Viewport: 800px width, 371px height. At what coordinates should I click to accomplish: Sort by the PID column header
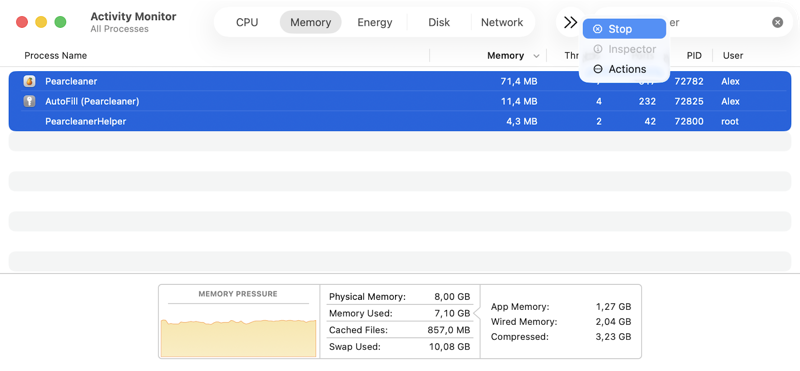point(694,55)
